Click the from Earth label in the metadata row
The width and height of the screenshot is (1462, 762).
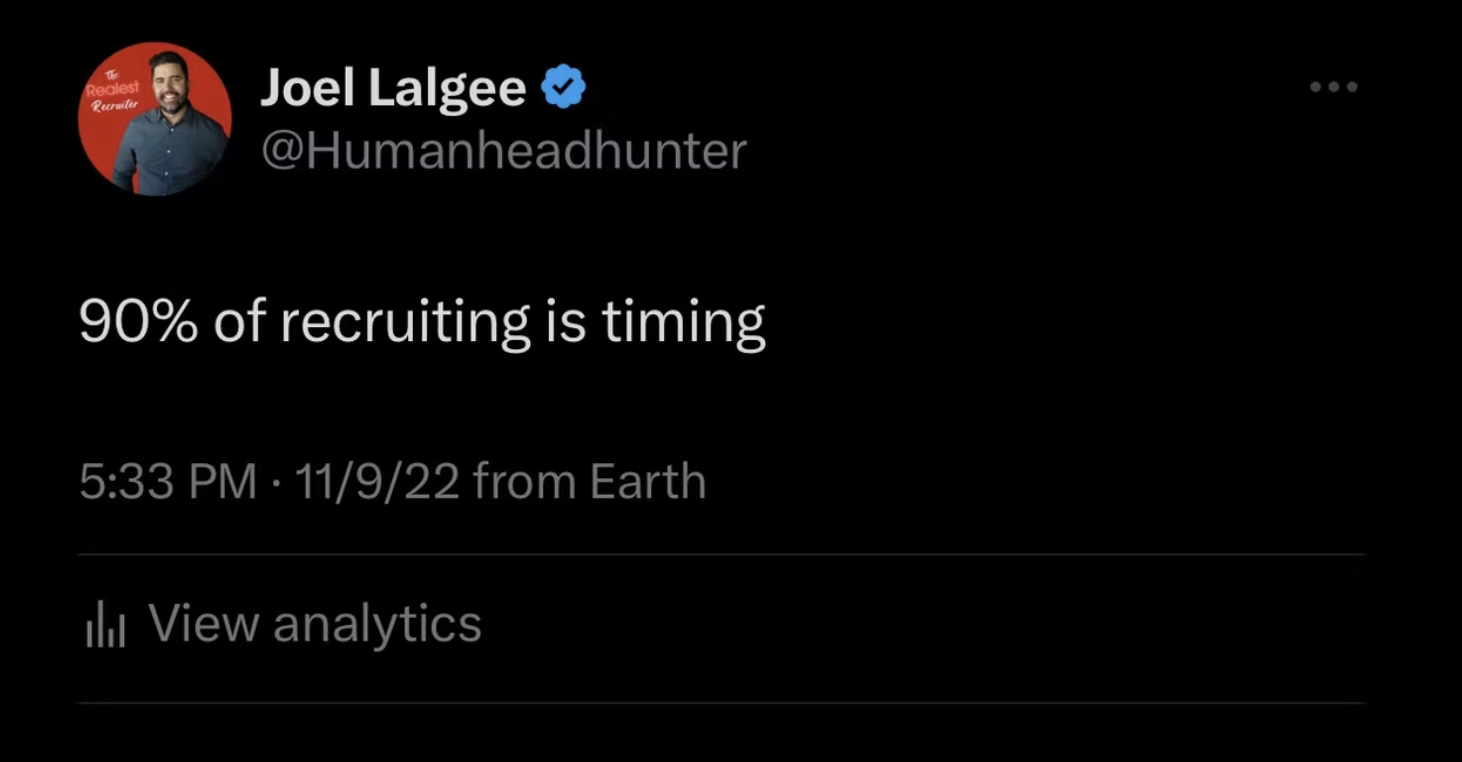pos(594,481)
